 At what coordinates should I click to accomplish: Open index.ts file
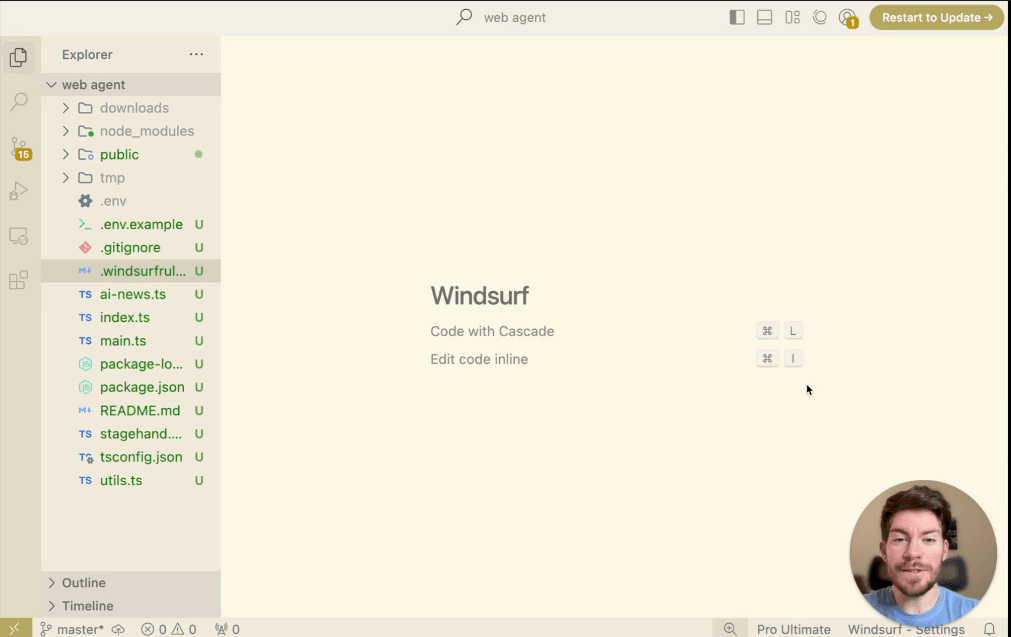[x=131, y=317]
